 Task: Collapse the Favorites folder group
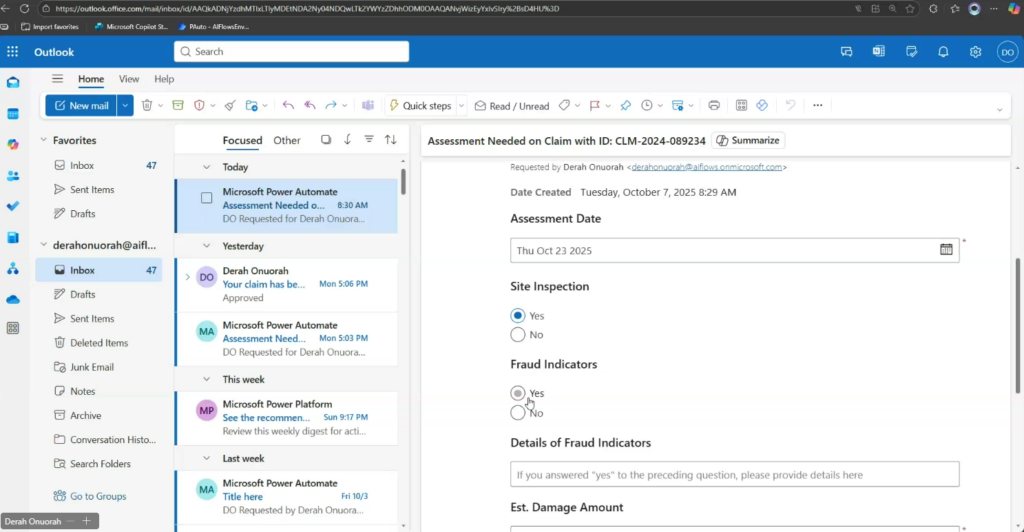click(44, 141)
